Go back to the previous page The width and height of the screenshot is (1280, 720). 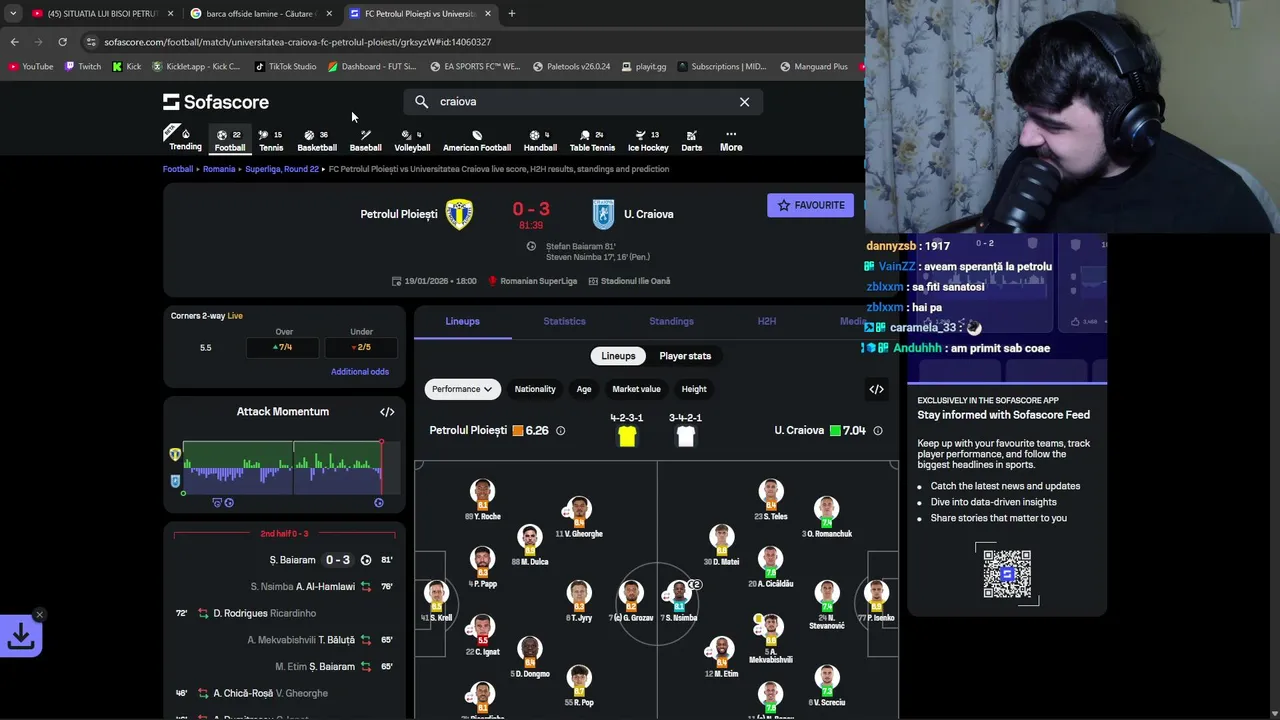click(14, 42)
